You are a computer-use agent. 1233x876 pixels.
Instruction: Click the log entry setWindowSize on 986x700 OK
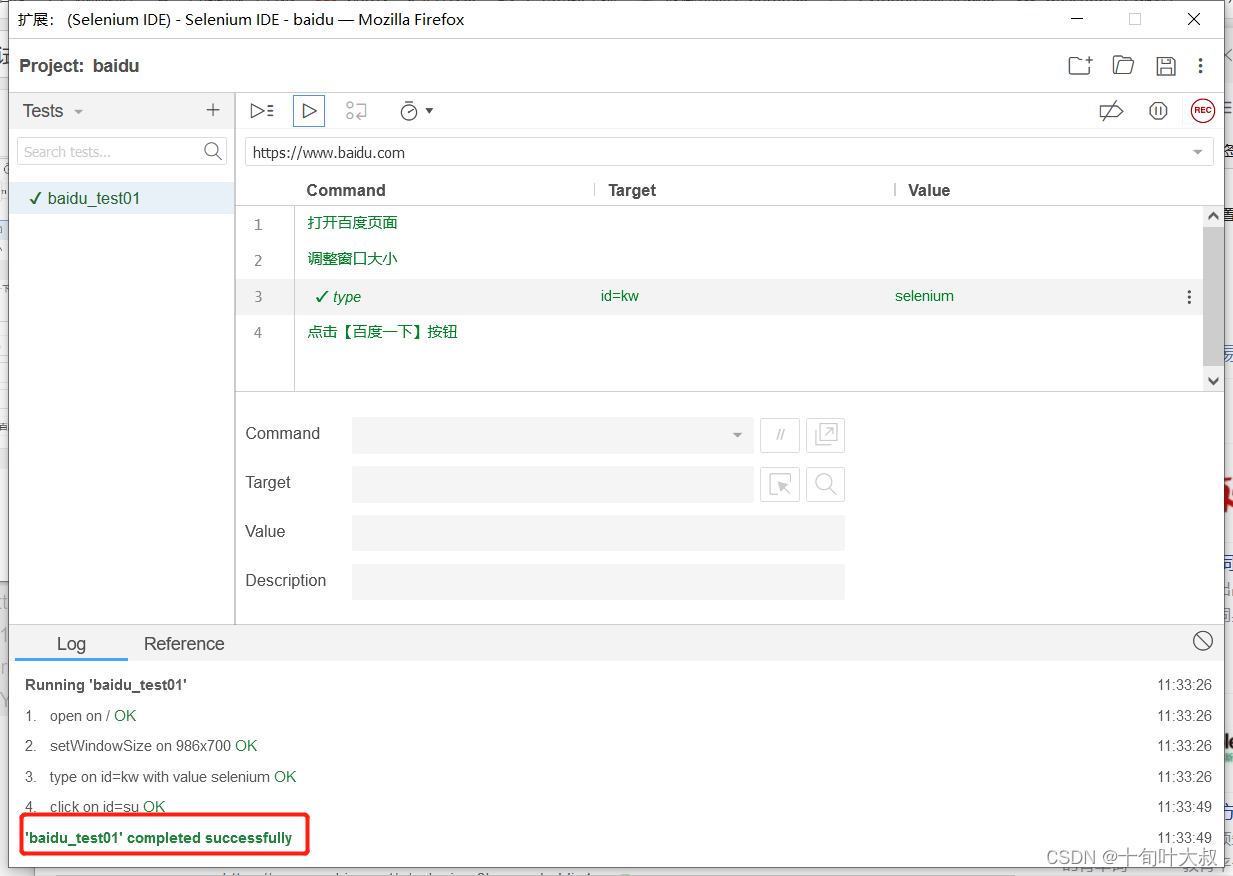coord(154,746)
